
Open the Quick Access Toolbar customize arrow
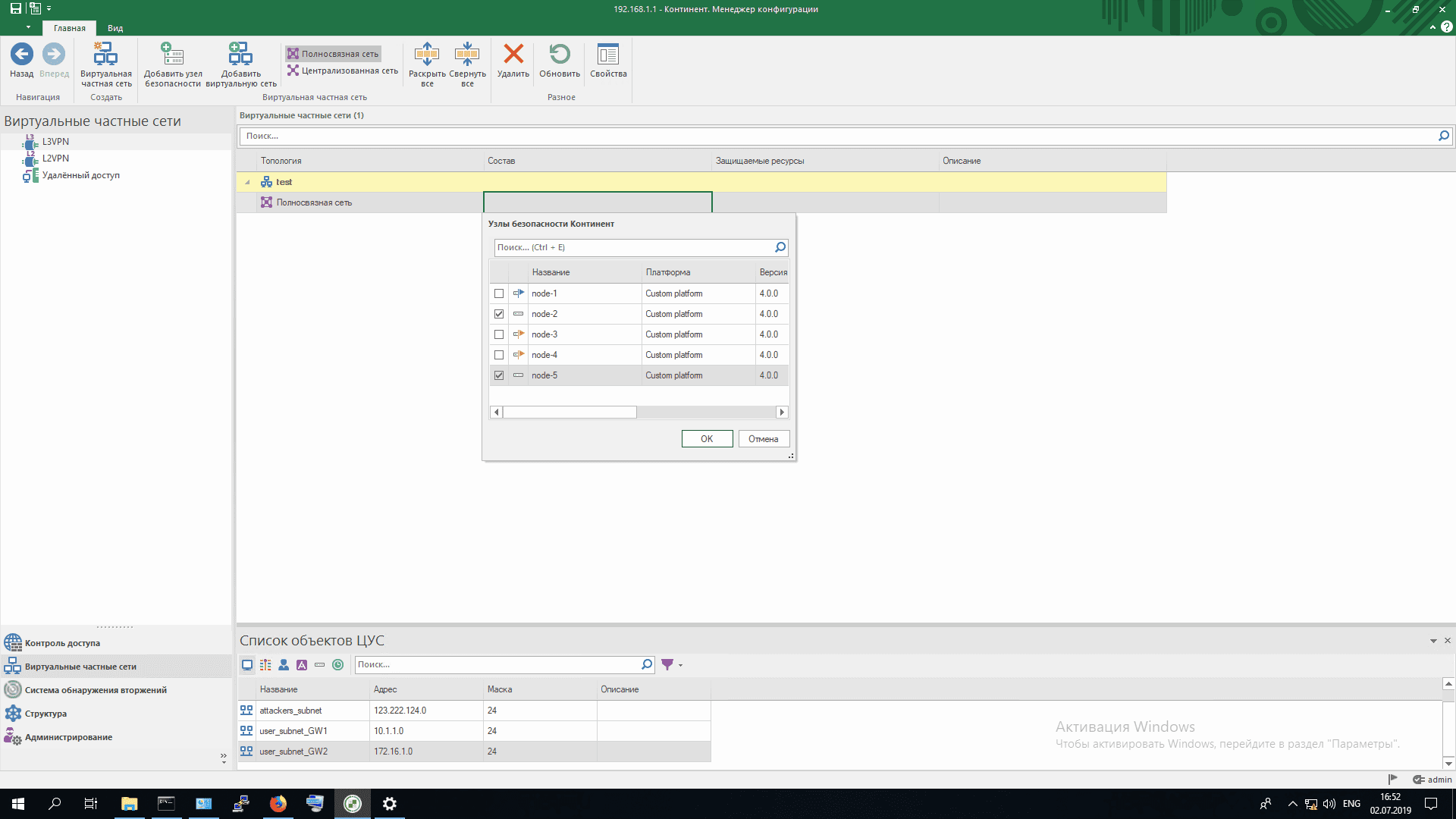click(x=49, y=9)
